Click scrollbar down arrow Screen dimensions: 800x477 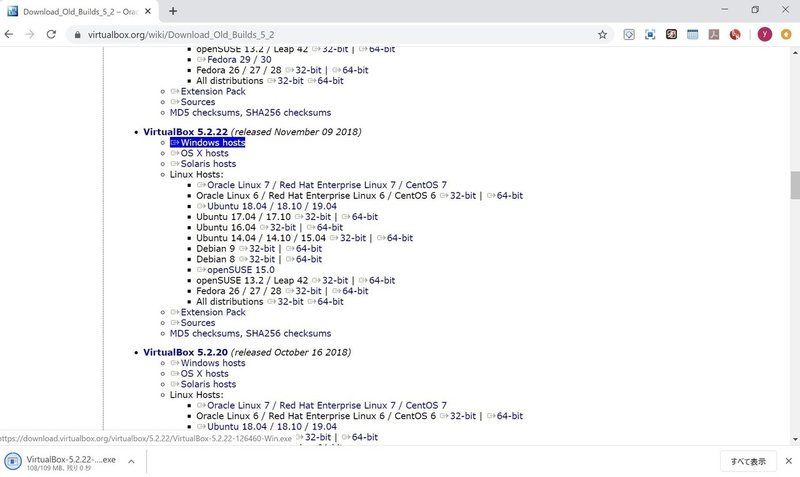pyautogui.click(x=795, y=439)
